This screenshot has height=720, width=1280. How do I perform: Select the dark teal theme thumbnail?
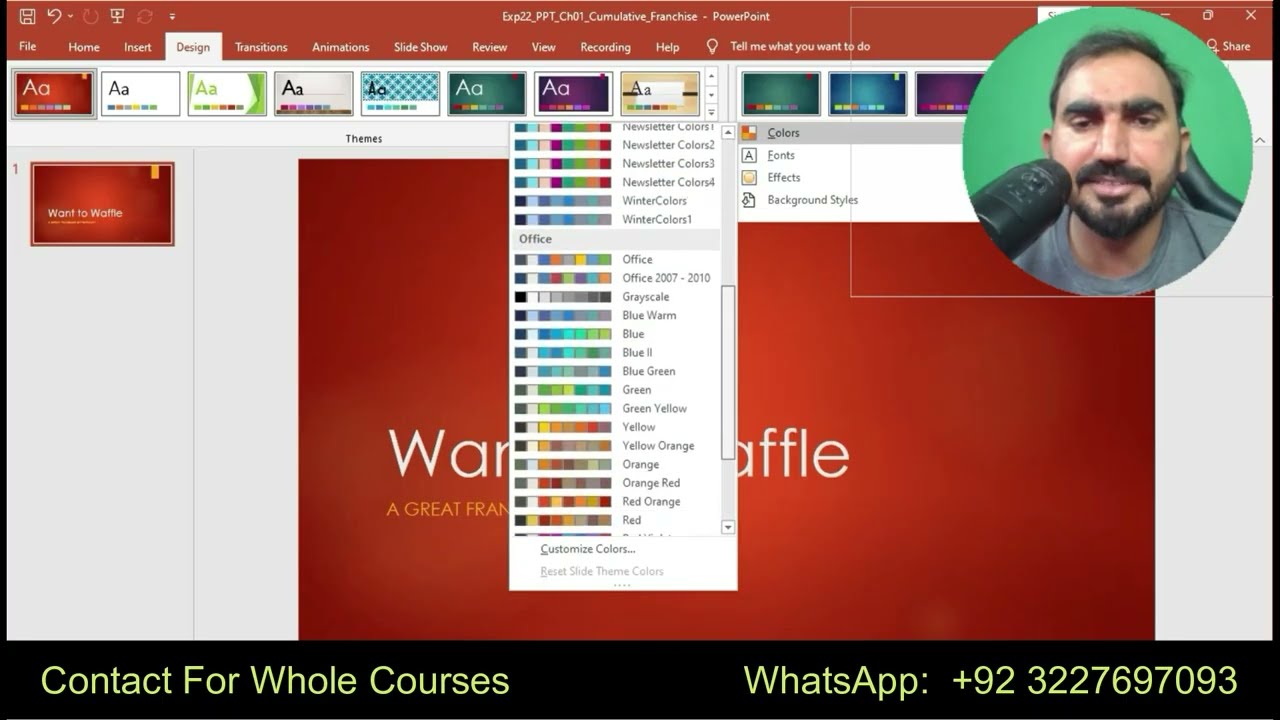[x=487, y=94]
